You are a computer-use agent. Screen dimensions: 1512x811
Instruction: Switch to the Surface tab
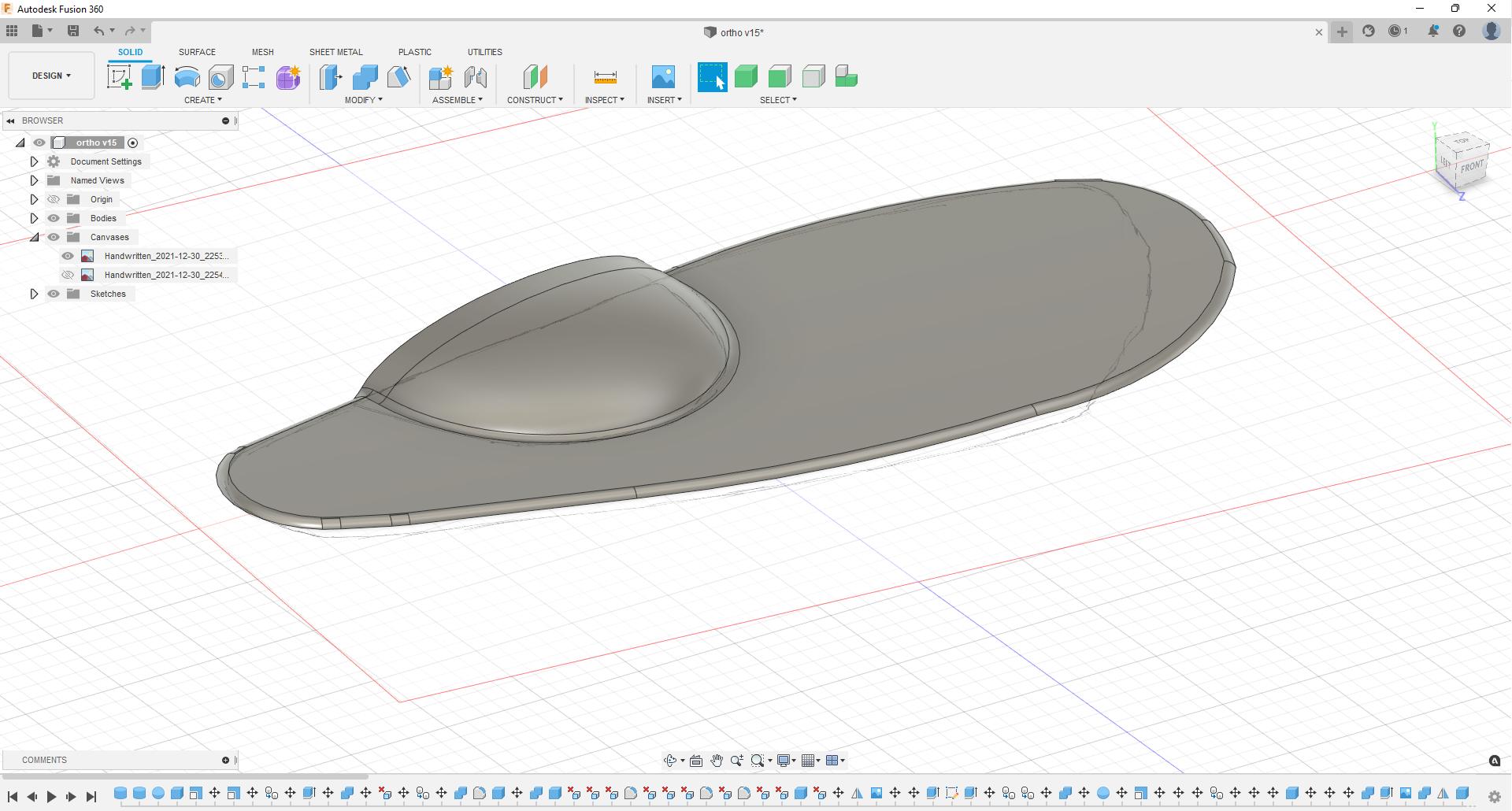[x=197, y=52]
